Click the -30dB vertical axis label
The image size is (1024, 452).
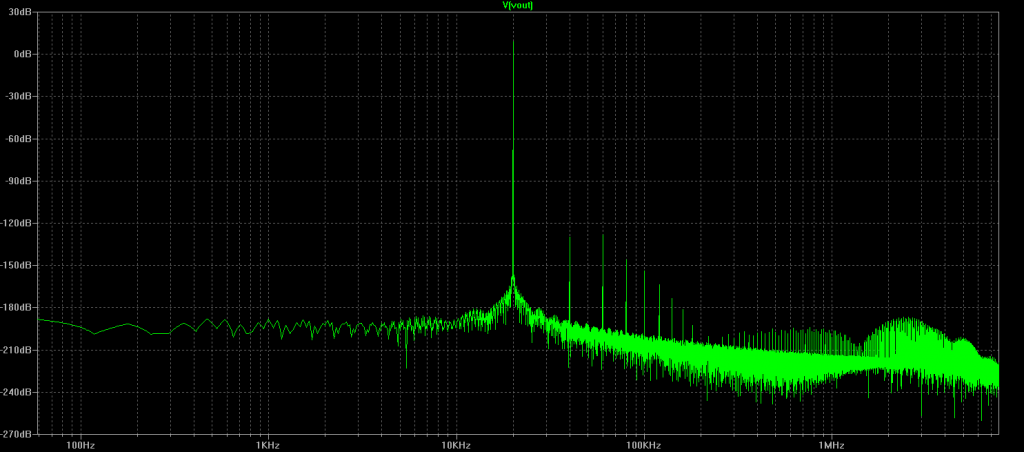click(x=21, y=97)
